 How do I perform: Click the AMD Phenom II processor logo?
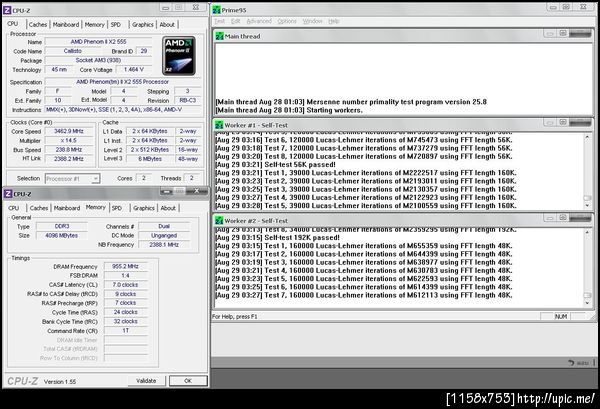pyautogui.click(x=179, y=56)
